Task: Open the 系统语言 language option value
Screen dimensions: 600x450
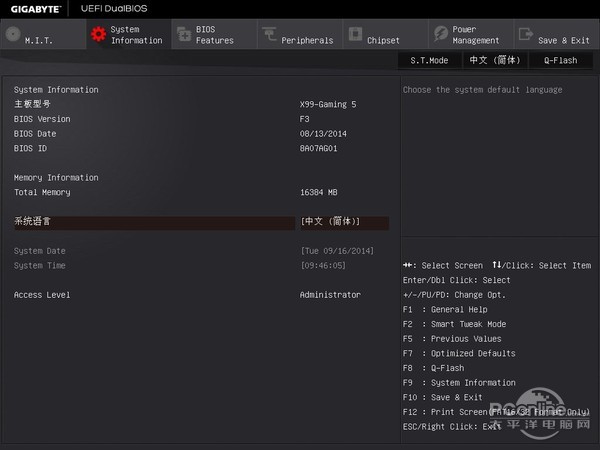Action: [344, 222]
